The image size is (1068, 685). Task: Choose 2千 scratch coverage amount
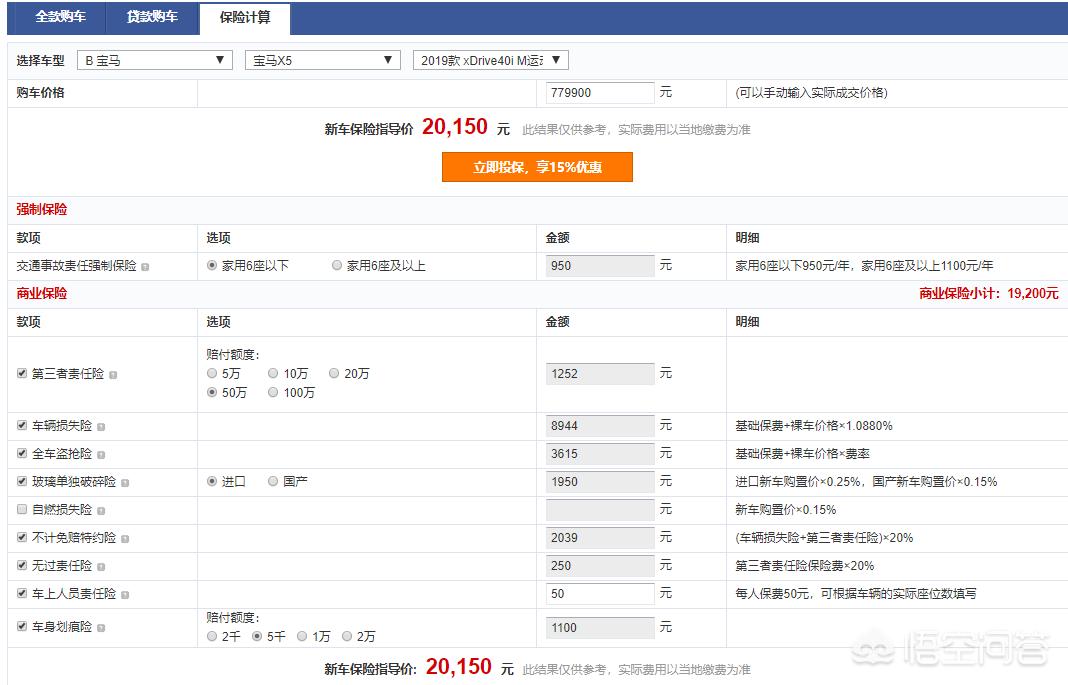(x=212, y=636)
